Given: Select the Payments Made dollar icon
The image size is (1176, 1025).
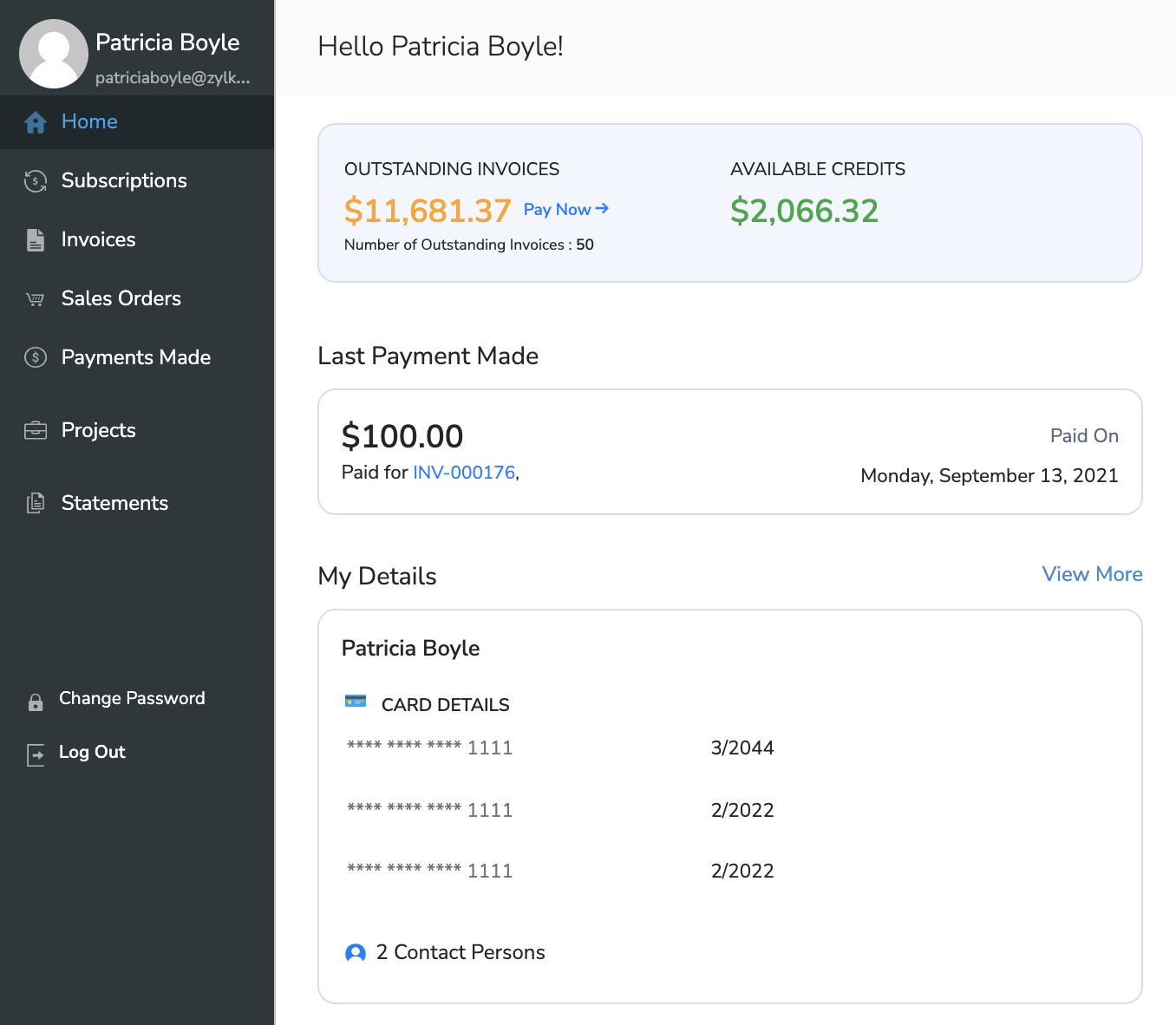Looking at the screenshot, I should [36, 357].
